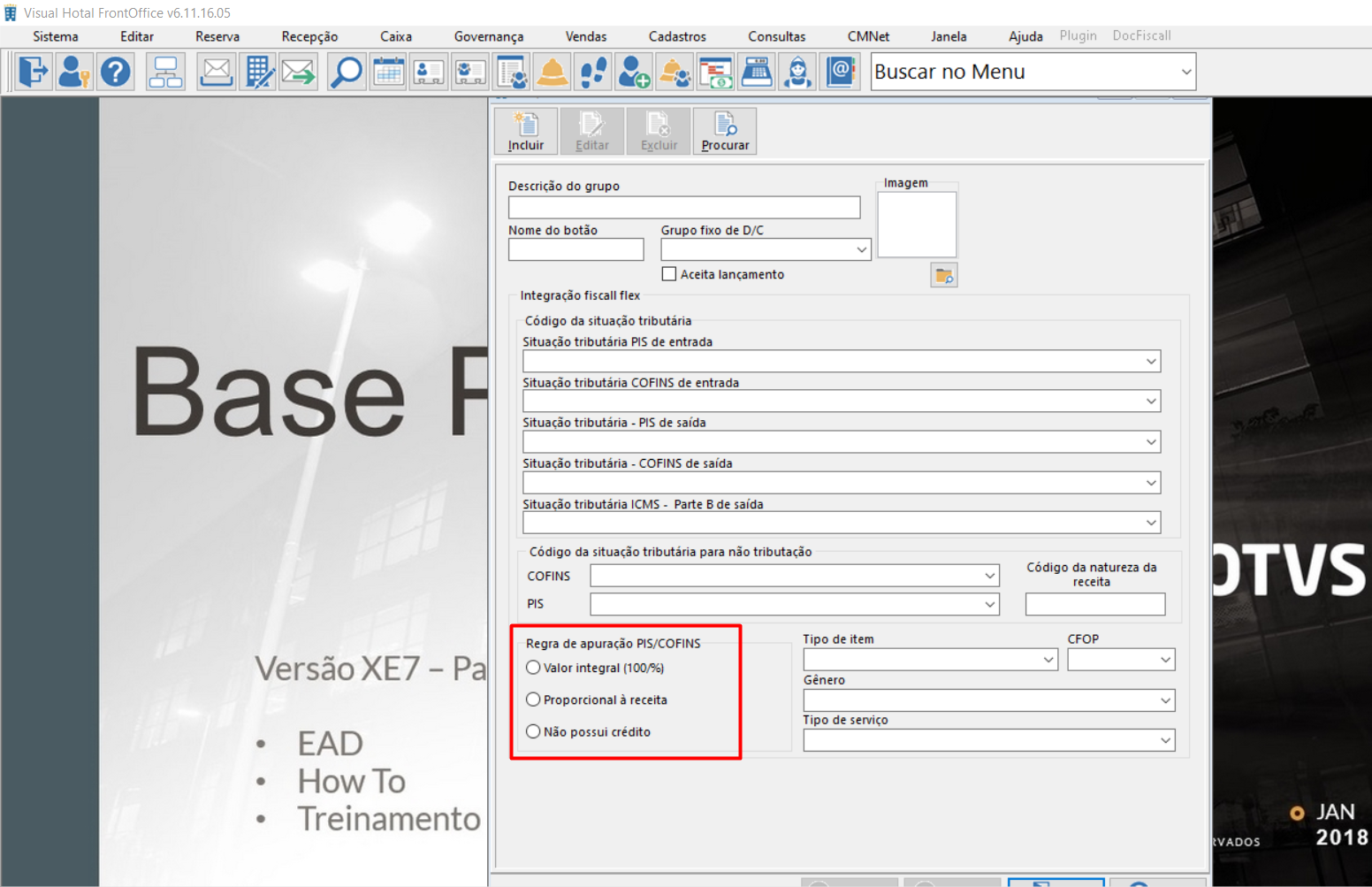Click the list with people icon
Screen dimensions: 1372x887
[x=512, y=72]
